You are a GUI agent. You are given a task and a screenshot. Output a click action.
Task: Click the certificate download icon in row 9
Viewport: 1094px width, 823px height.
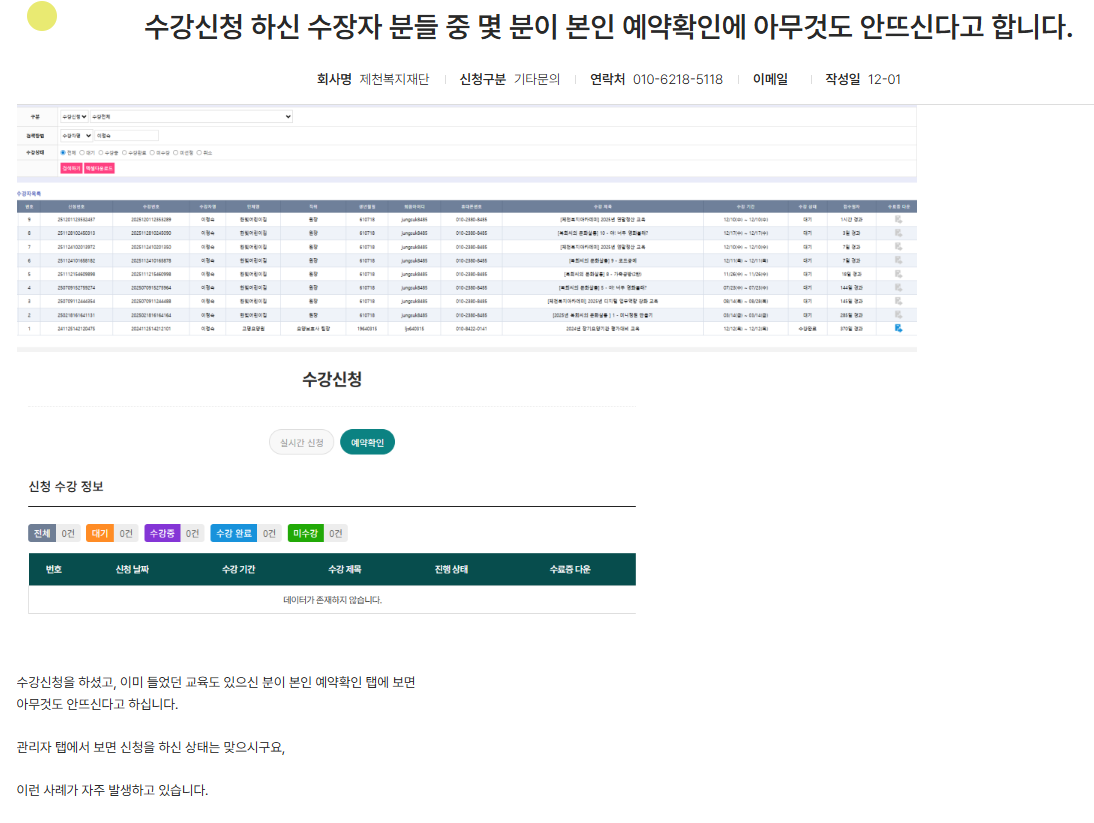coord(899,219)
